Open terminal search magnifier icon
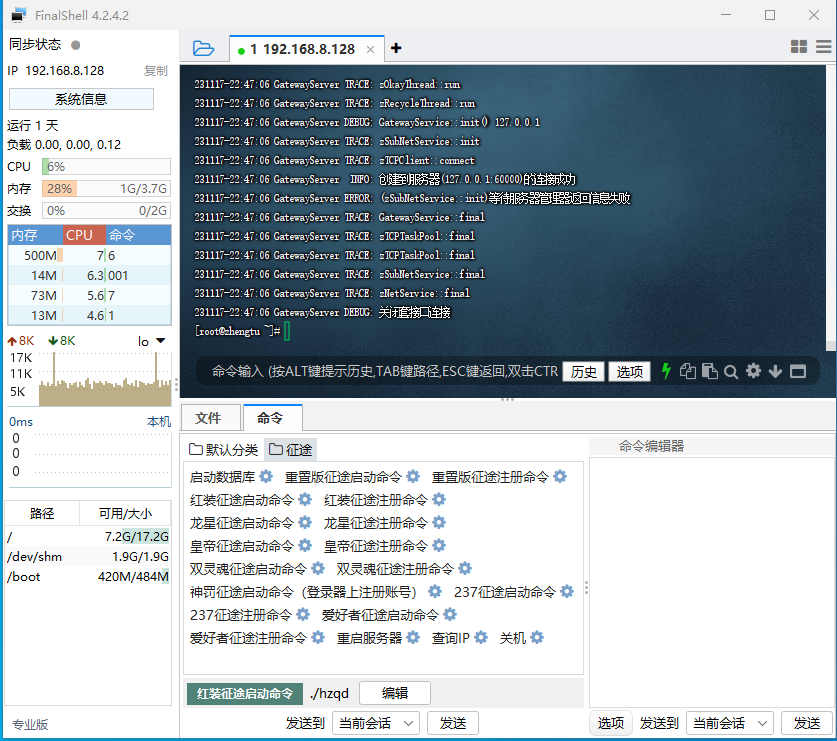Image resolution: width=837 pixels, height=741 pixels. (731, 371)
